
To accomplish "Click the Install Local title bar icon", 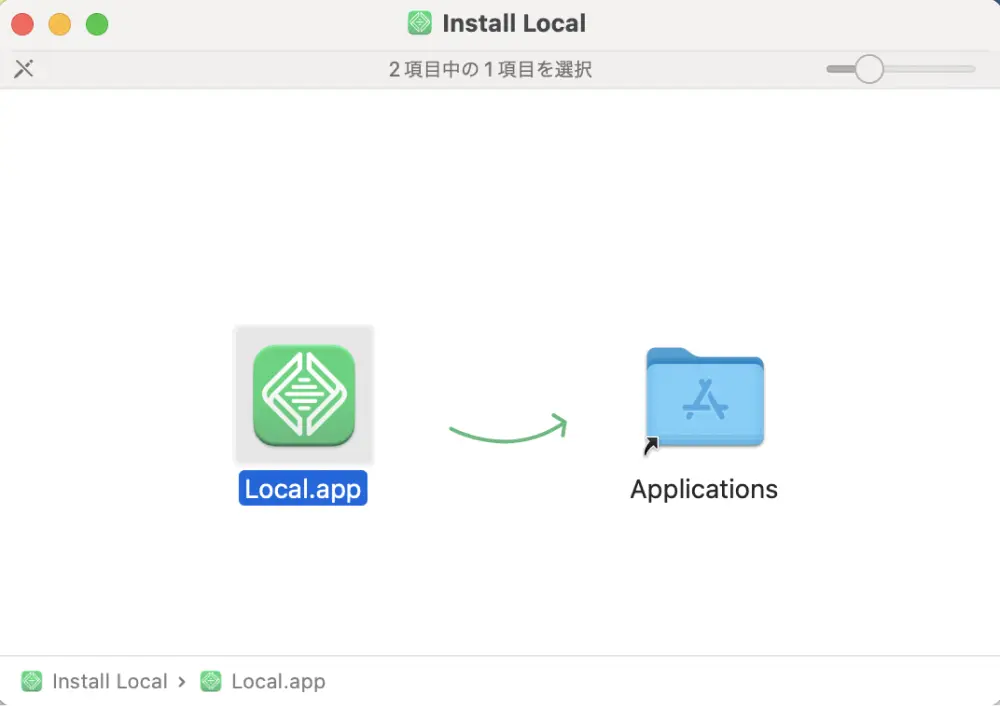I will 420,23.
